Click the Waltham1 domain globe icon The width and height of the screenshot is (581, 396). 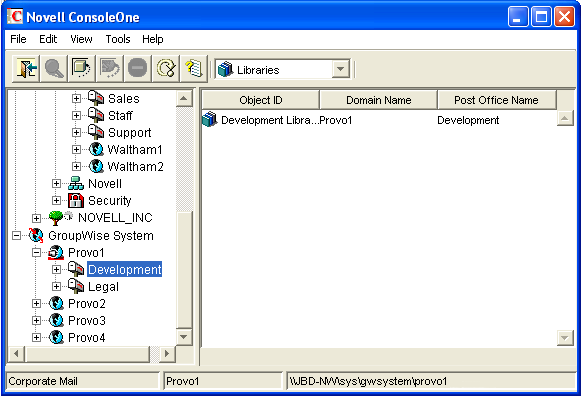(96, 149)
